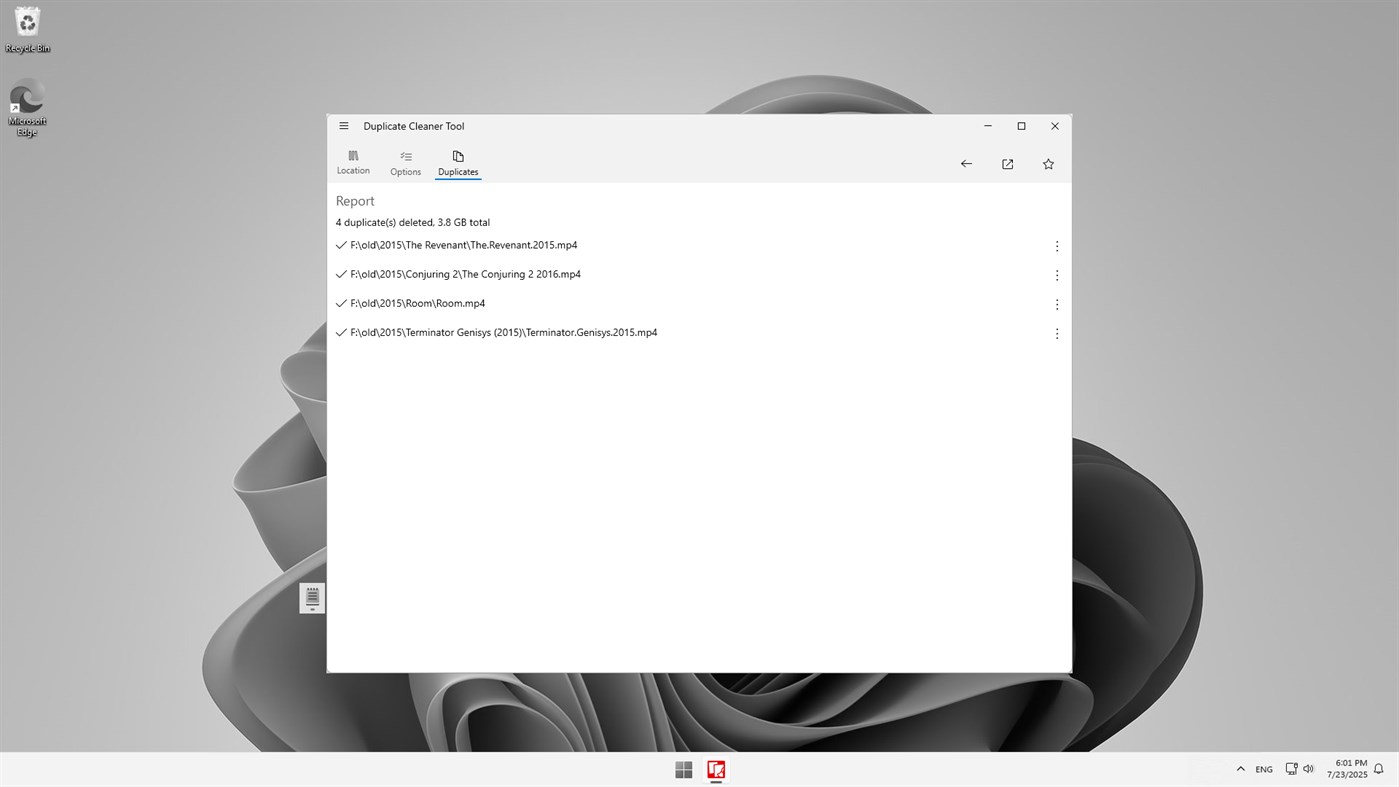Expand hidden icons in the system tray
The width and height of the screenshot is (1399, 787).
[x=1240, y=768]
